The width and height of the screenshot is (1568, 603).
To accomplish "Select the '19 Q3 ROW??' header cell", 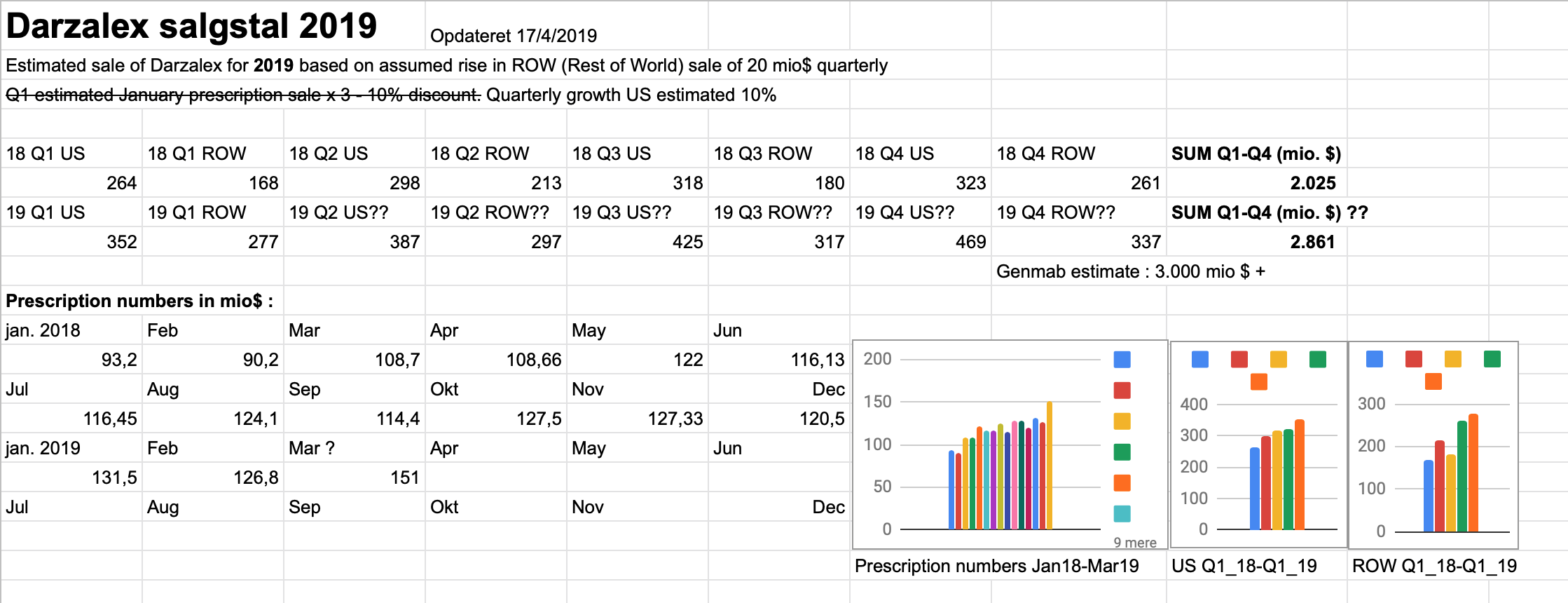I will pos(780,212).
